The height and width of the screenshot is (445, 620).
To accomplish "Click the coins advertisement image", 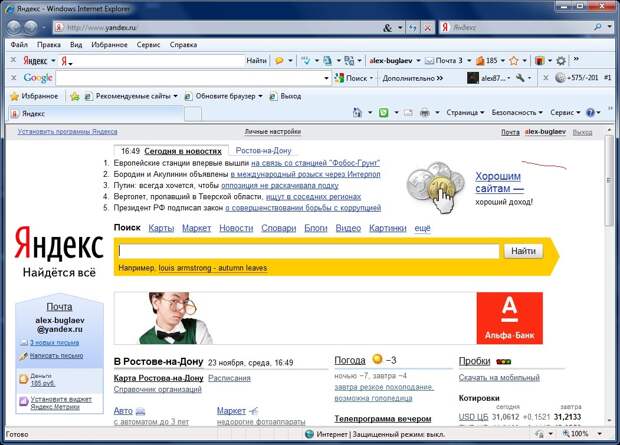I will tap(436, 187).
